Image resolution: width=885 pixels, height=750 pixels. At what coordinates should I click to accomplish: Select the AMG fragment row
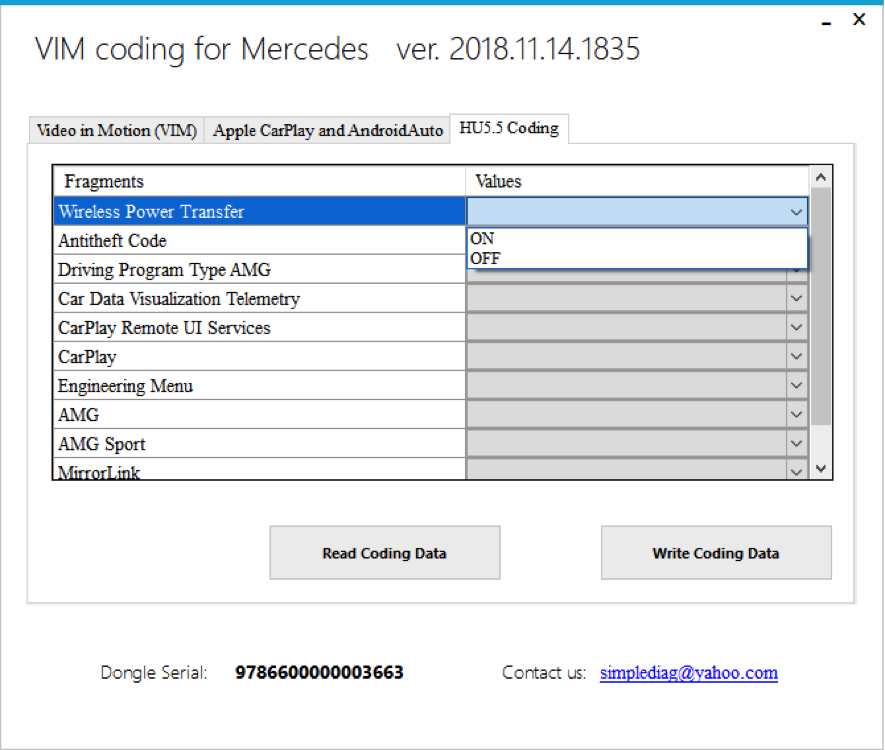pos(260,415)
